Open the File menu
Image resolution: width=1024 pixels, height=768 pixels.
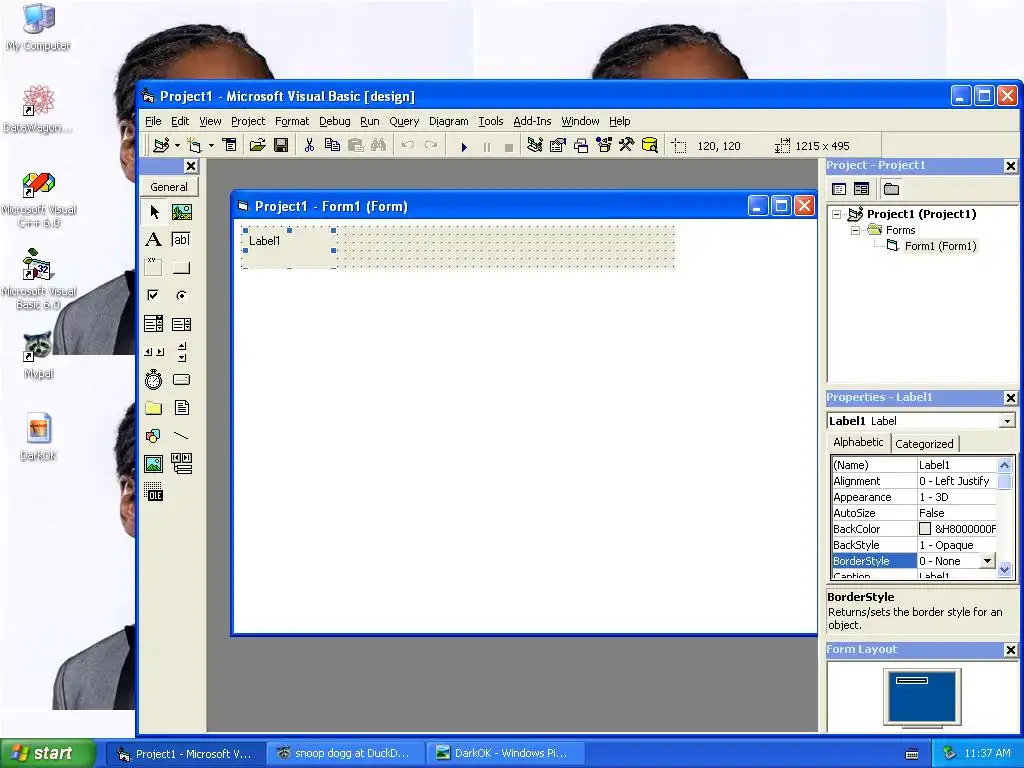(153, 121)
